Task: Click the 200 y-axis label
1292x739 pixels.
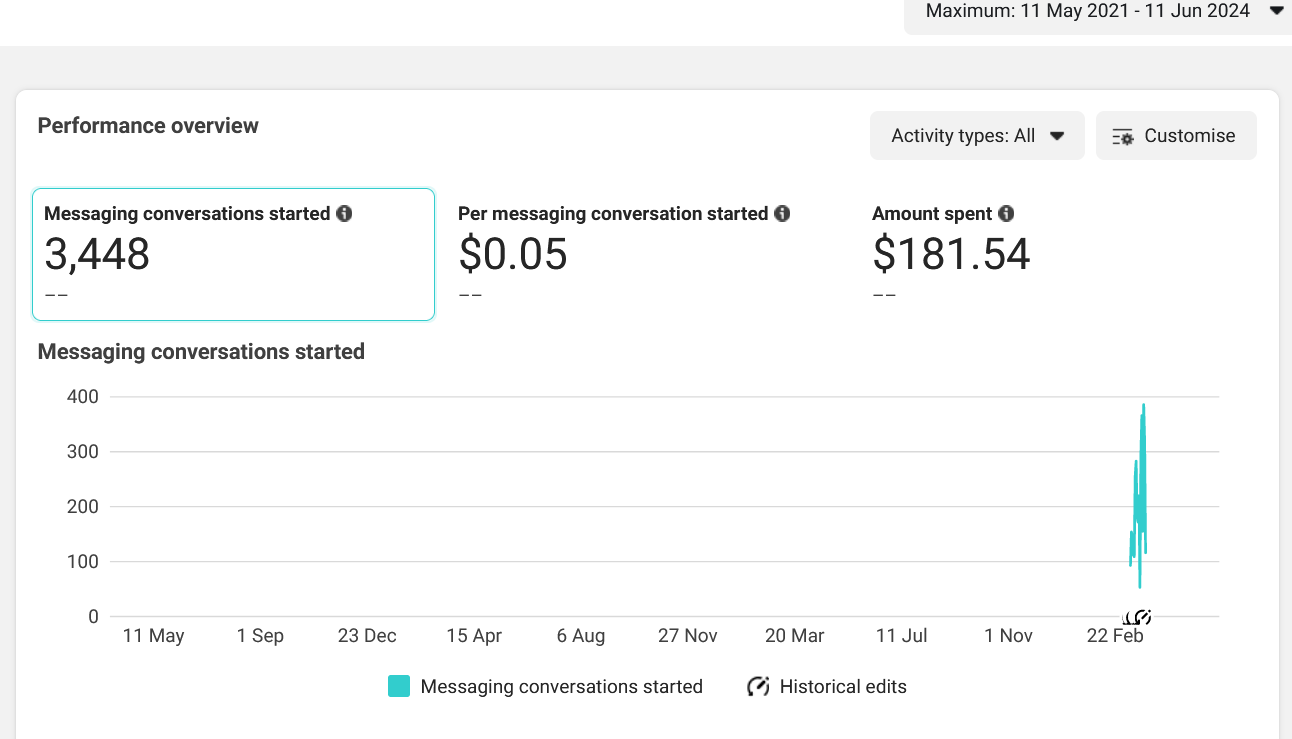Action: click(x=83, y=507)
